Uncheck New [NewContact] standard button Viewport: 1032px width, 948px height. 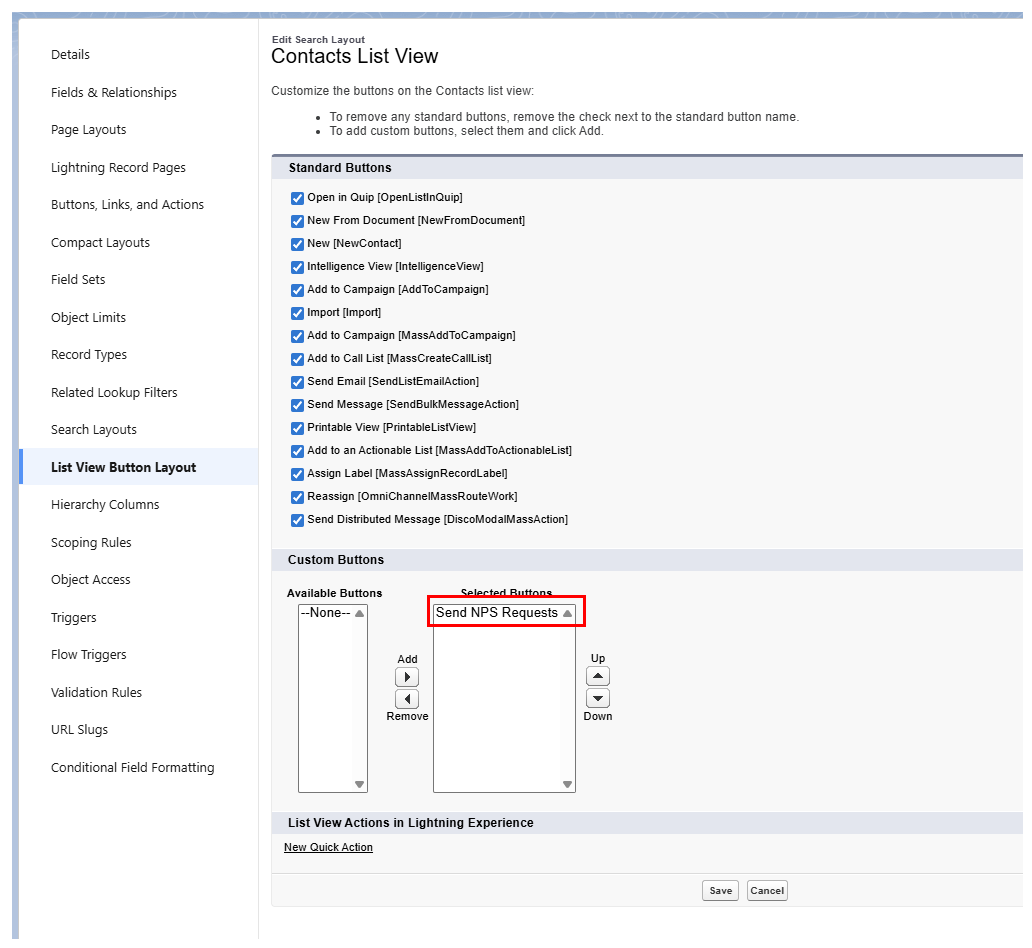click(297, 243)
